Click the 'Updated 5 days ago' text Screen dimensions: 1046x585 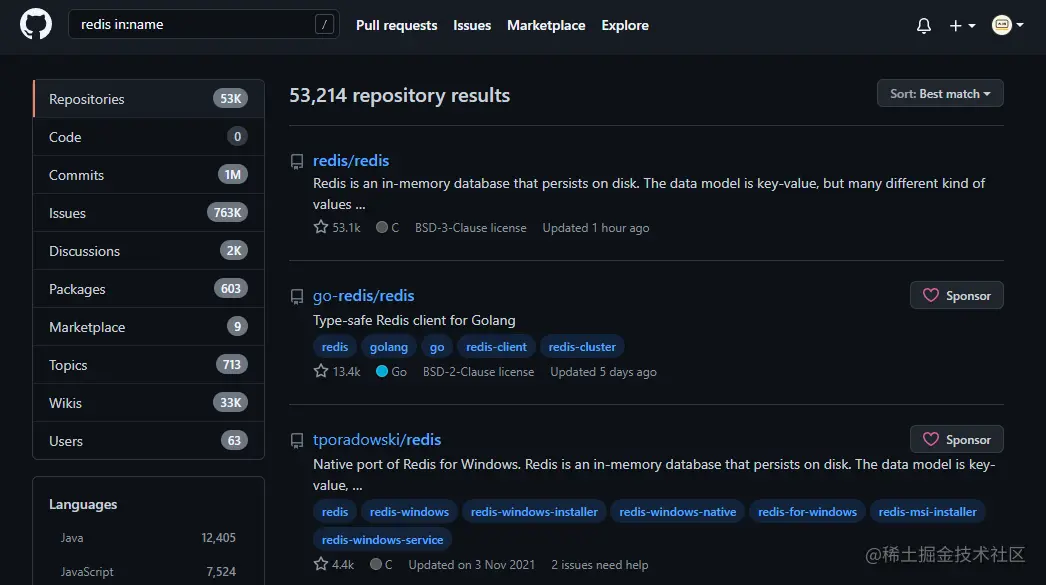point(604,372)
